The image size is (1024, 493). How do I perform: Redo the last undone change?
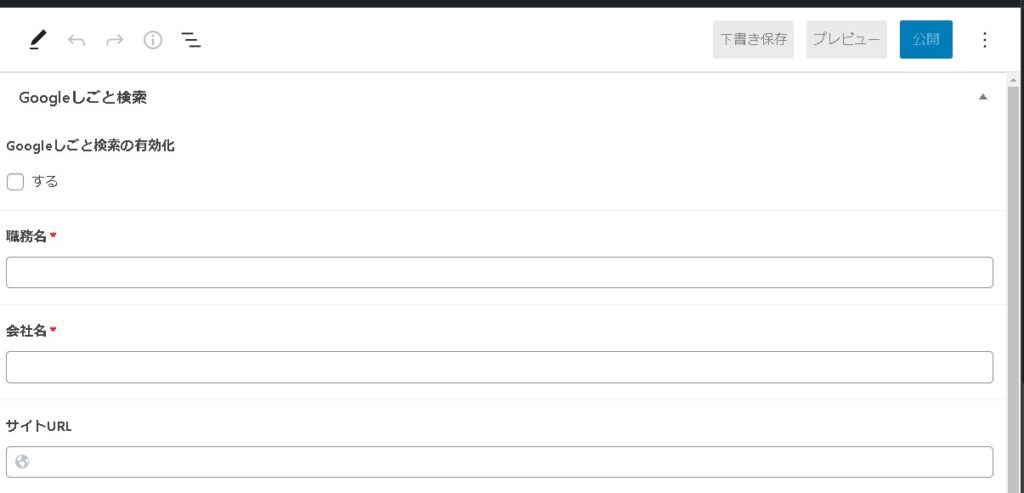point(115,40)
